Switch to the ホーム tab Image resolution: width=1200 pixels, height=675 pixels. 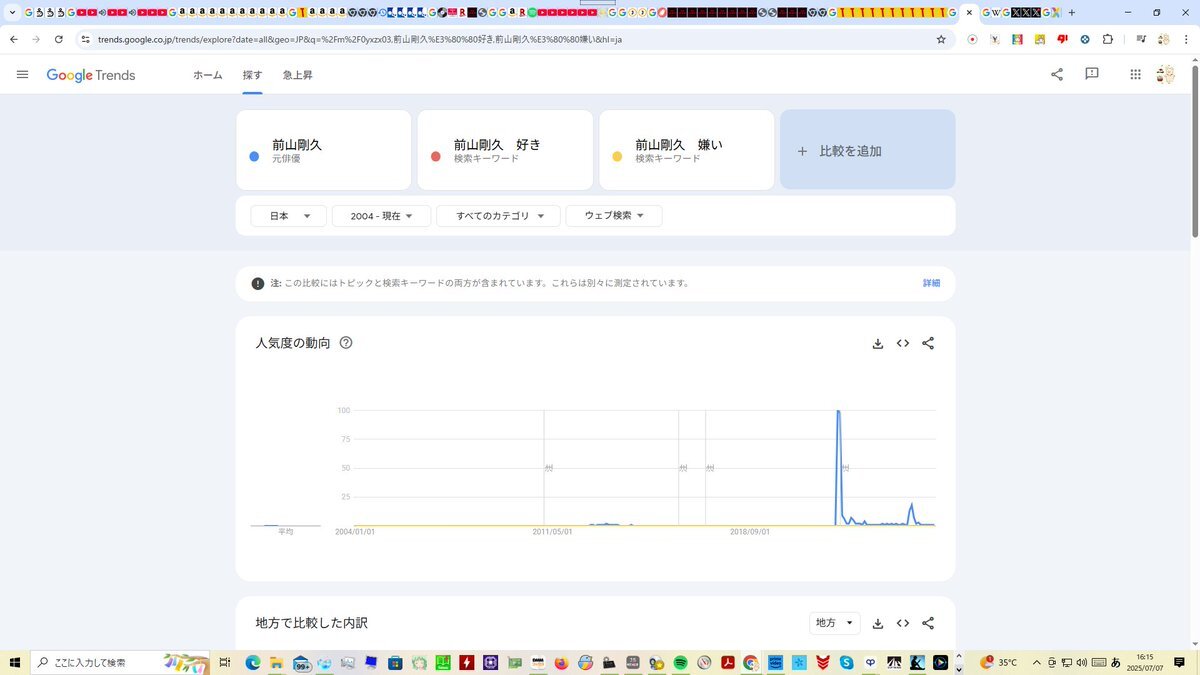(x=208, y=75)
